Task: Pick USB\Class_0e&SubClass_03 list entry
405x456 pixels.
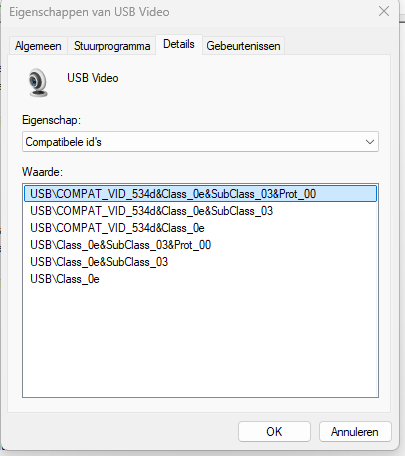Action: (99, 262)
